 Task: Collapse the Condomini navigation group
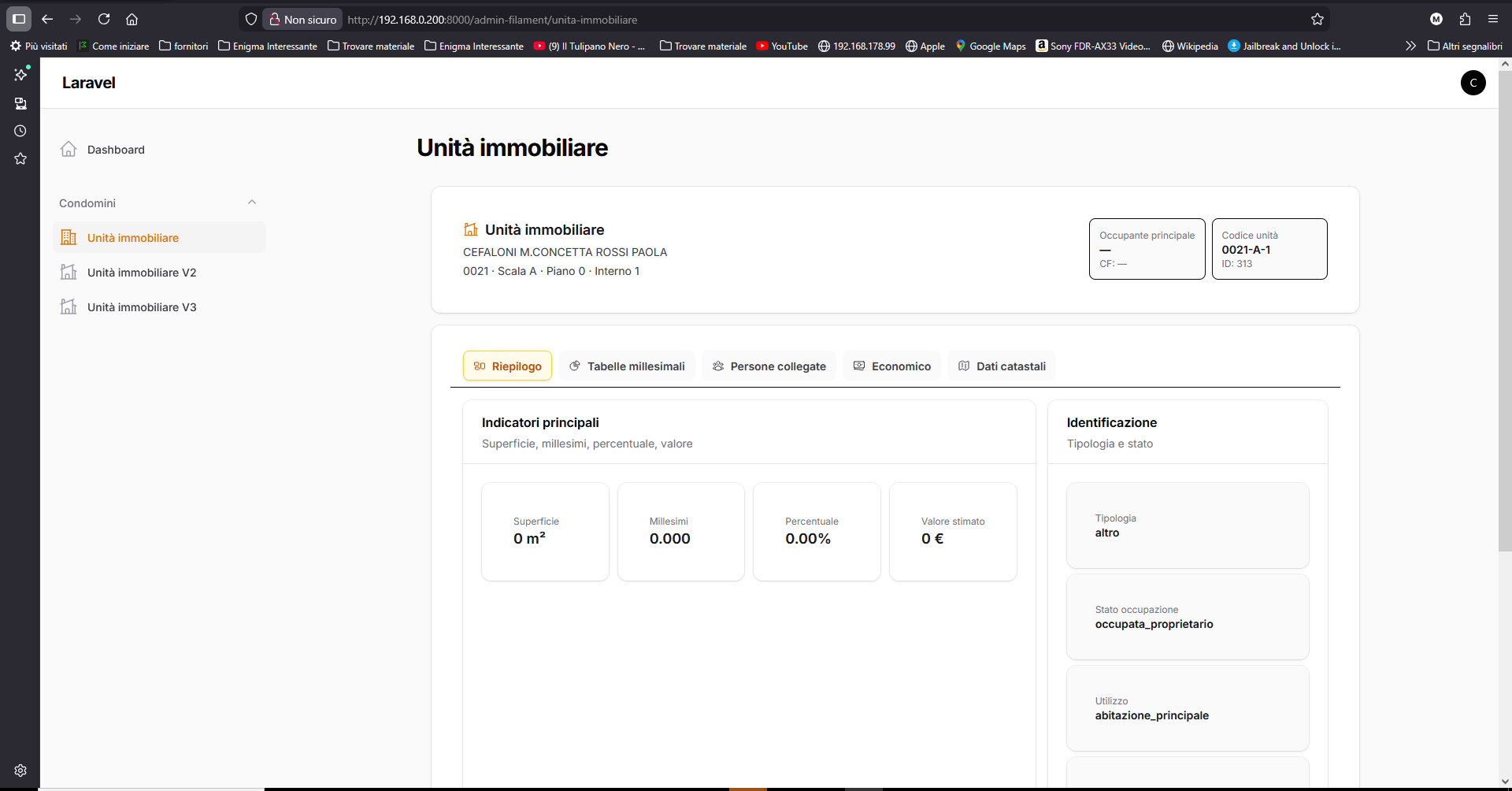pyautogui.click(x=251, y=202)
